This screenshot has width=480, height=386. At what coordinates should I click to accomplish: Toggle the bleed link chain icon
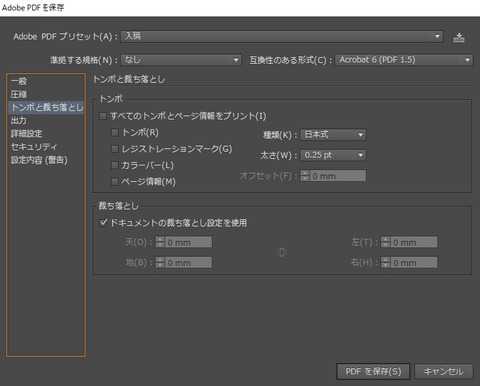pos(282,252)
